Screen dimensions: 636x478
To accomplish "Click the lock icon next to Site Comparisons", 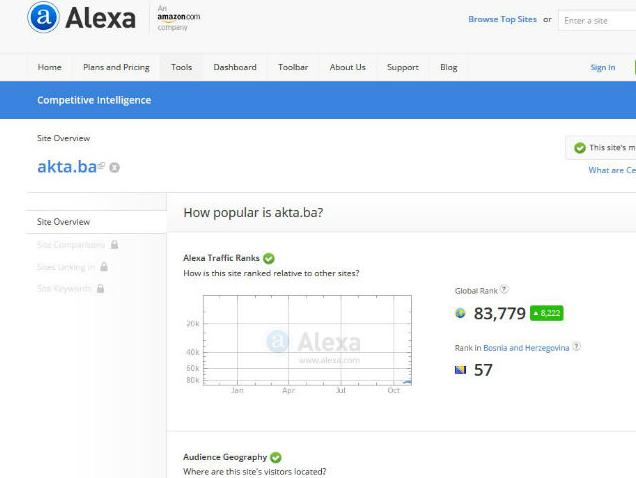I will pos(114,245).
